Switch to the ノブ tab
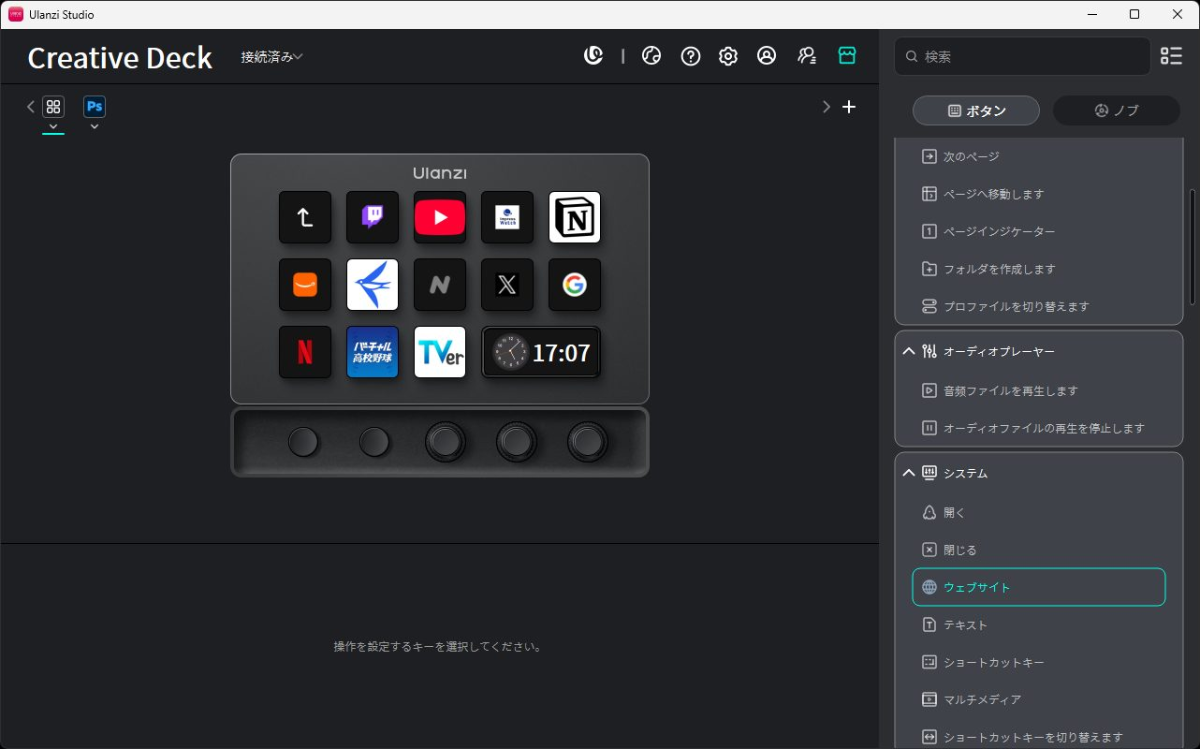The image size is (1200, 749). tap(1116, 111)
